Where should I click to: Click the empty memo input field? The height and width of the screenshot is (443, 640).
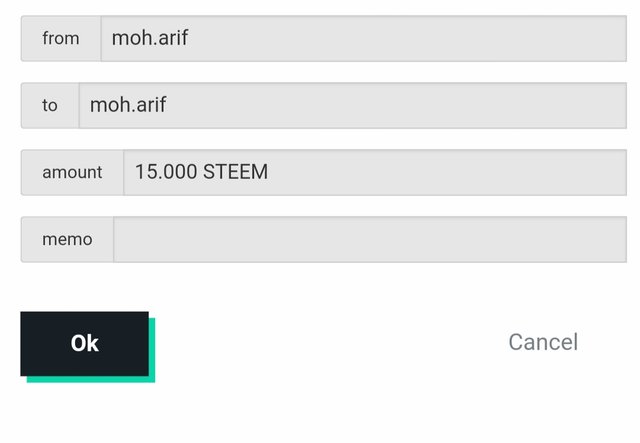(x=369, y=239)
